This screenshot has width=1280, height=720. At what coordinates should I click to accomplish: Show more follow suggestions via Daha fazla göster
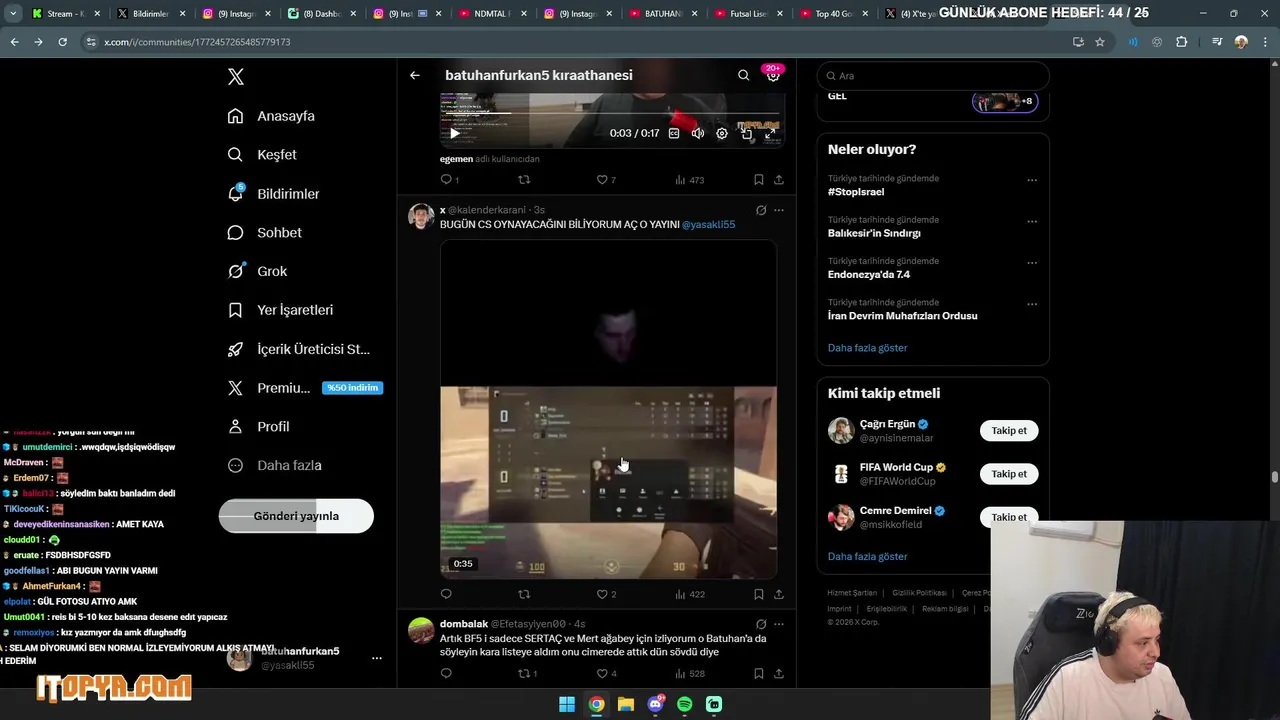pos(867,557)
